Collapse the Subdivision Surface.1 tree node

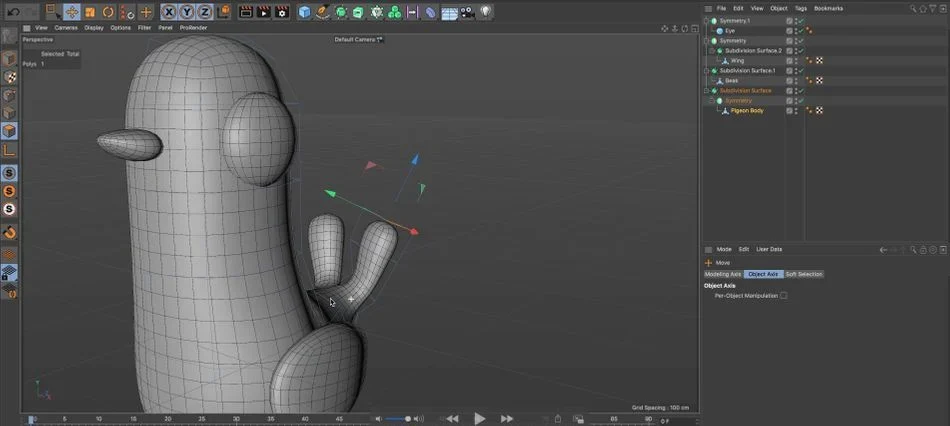click(706, 71)
